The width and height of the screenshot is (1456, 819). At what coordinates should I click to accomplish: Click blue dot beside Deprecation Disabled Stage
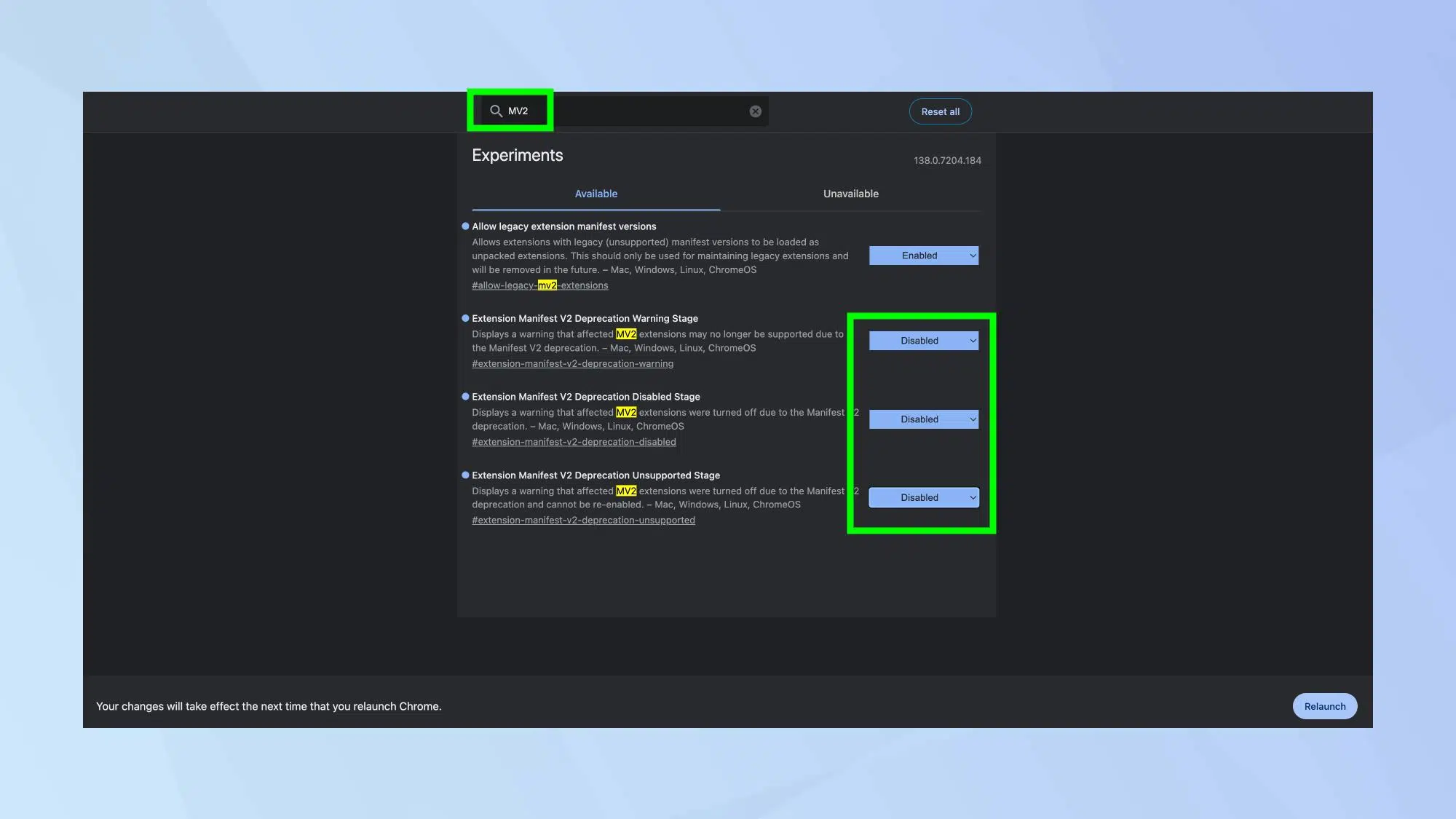(x=465, y=397)
